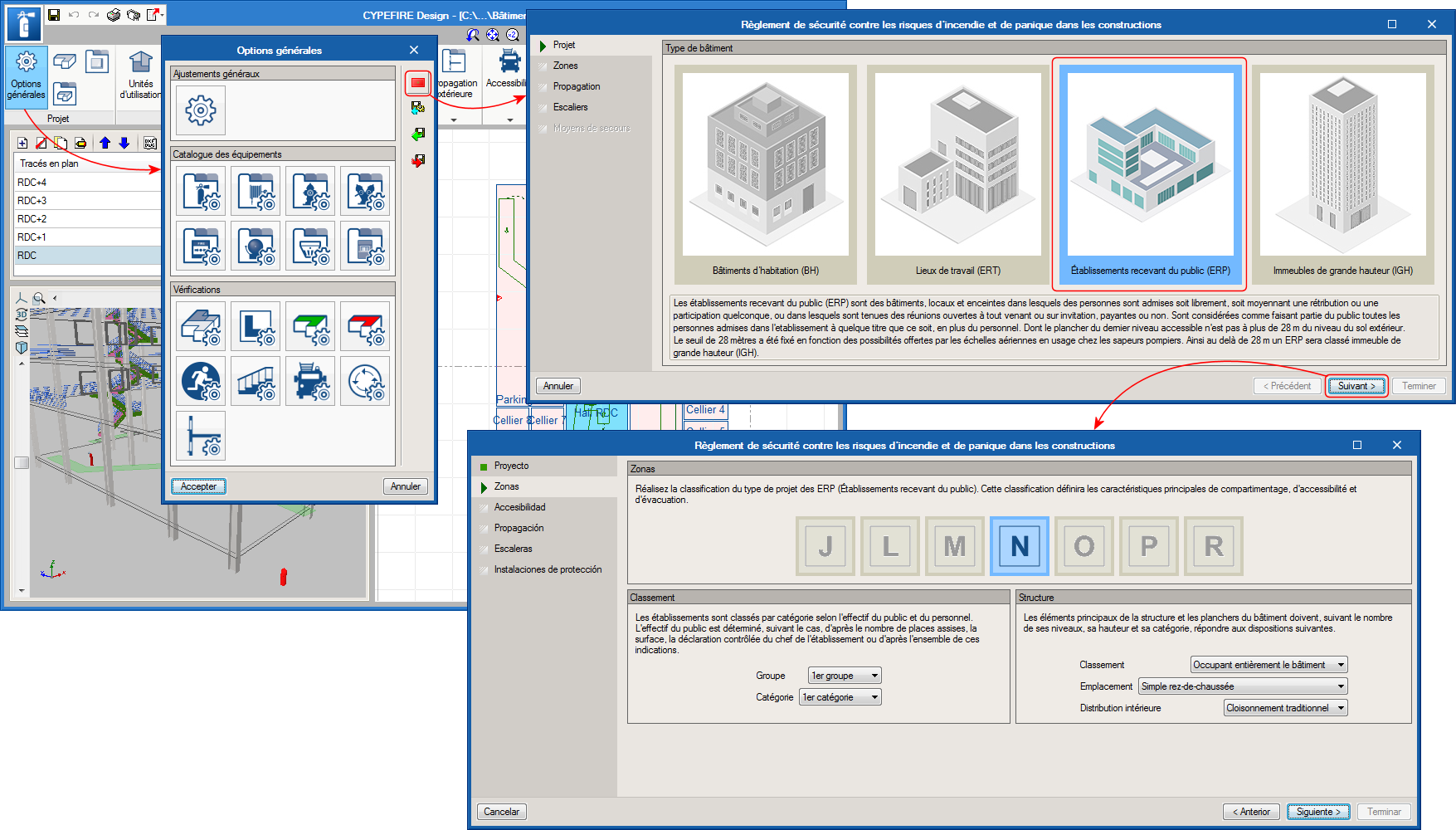This screenshot has width=1456, height=830.
Task: Expand the Propagation extérieure ribbon group arrow
Action: click(x=454, y=120)
